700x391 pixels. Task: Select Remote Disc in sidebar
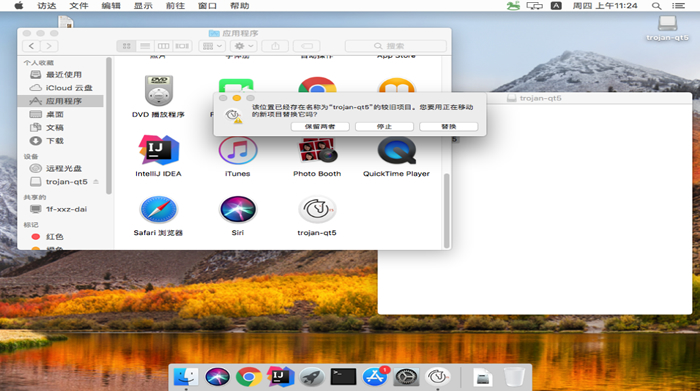[x=61, y=168]
